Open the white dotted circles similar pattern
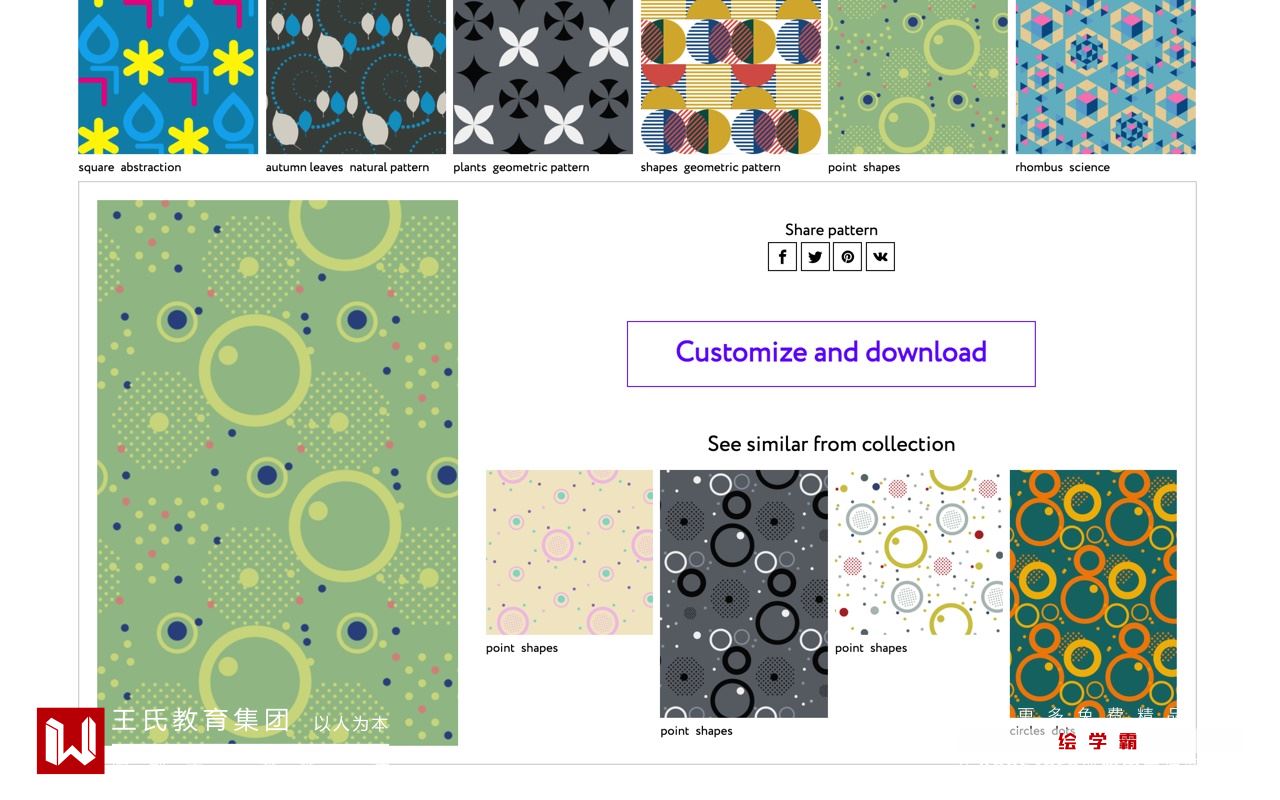 point(918,552)
